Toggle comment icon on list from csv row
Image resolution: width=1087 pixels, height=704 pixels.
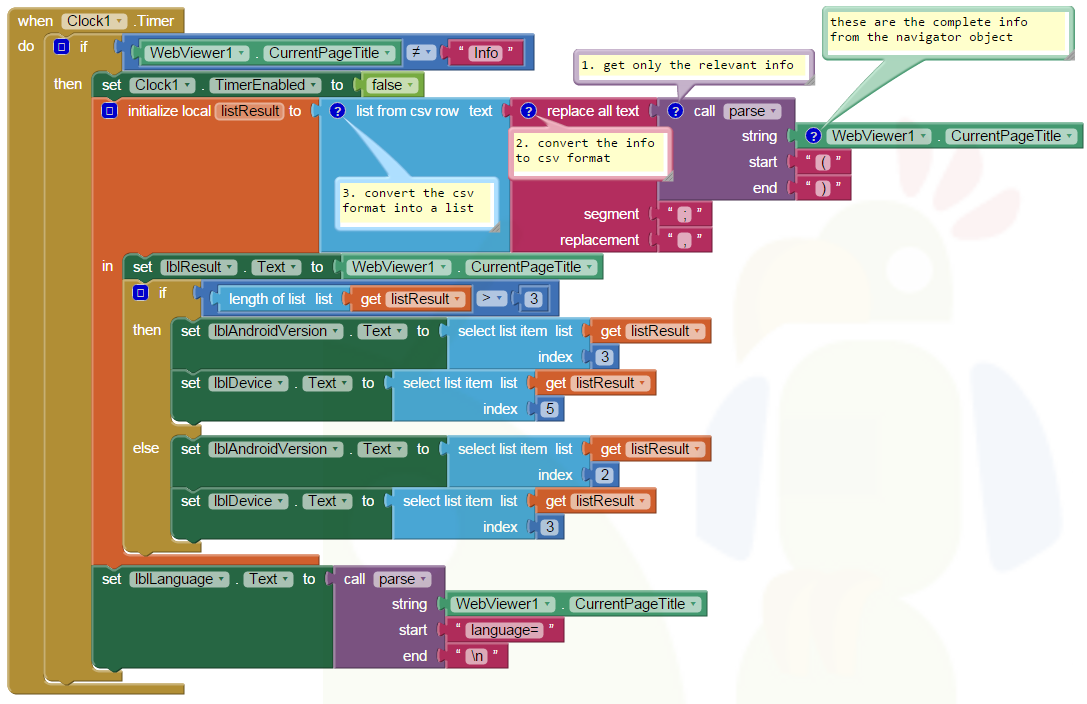tap(338, 111)
